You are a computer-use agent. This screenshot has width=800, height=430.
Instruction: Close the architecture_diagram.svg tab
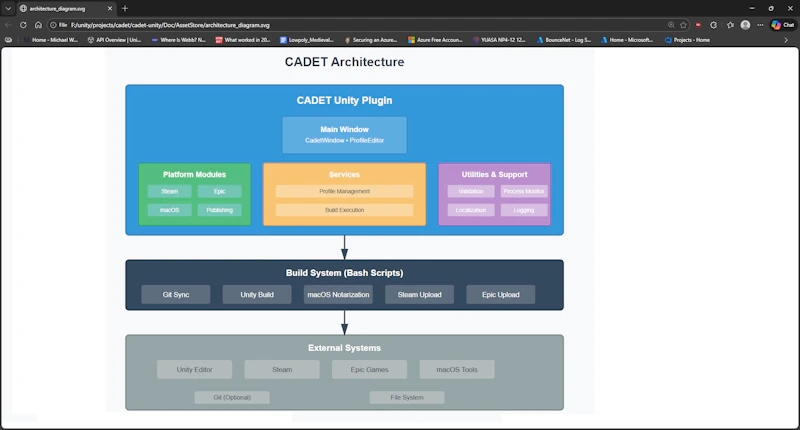(x=110, y=9)
